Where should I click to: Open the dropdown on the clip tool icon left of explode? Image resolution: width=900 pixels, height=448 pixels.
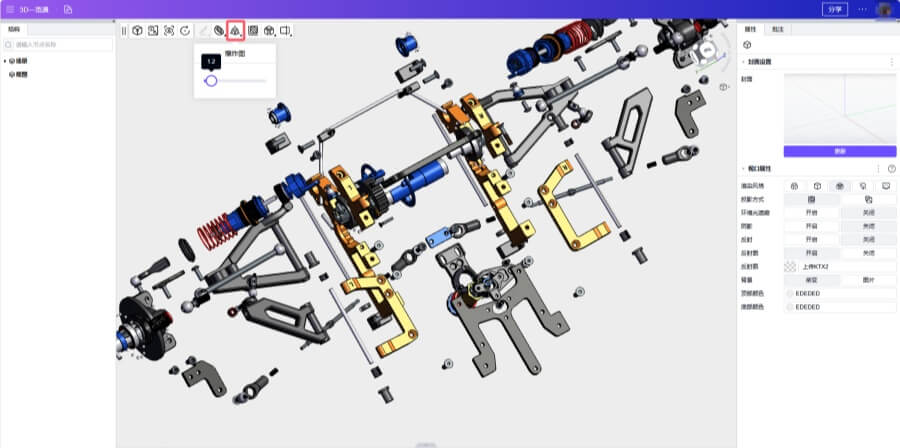[224, 36]
